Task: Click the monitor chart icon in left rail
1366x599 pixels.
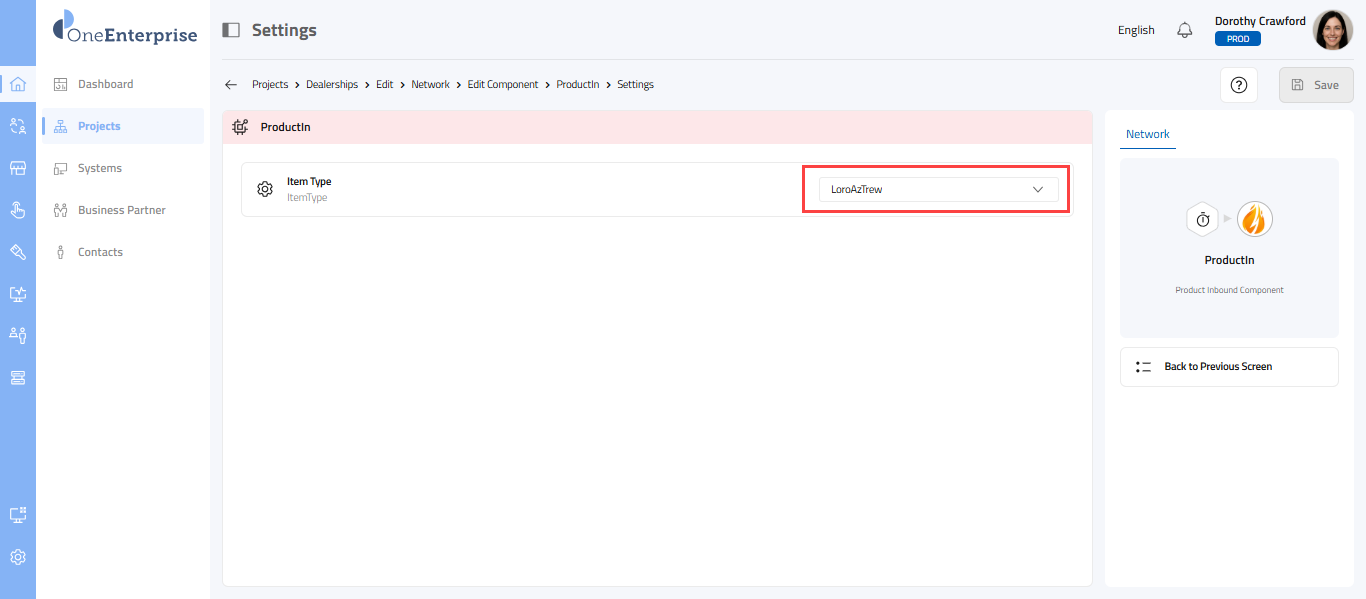Action: click(x=18, y=294)
